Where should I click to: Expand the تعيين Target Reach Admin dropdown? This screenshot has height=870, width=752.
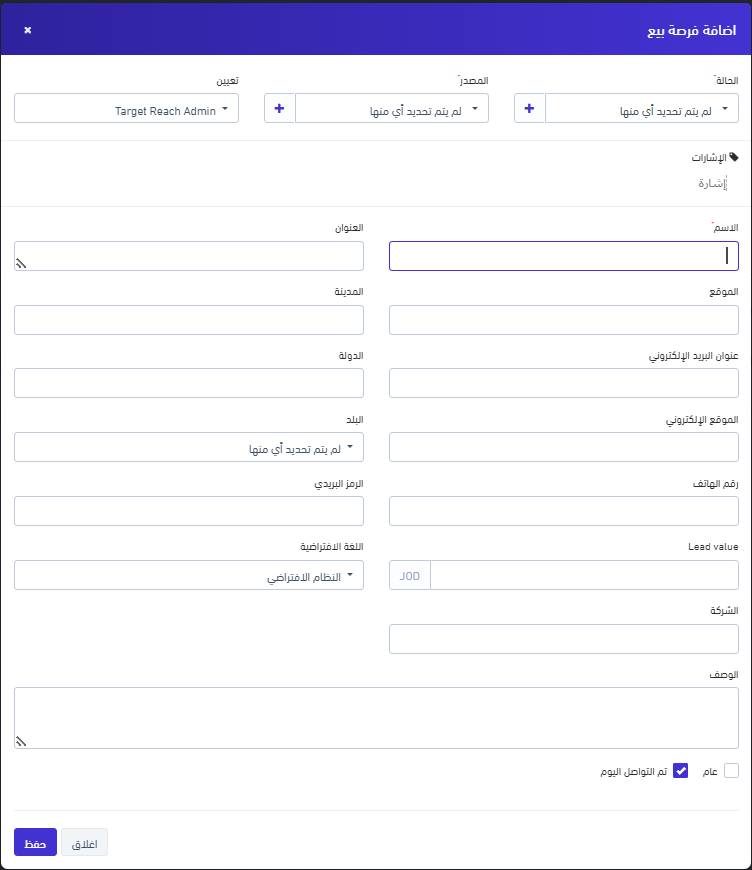click(x=127, y=108)
